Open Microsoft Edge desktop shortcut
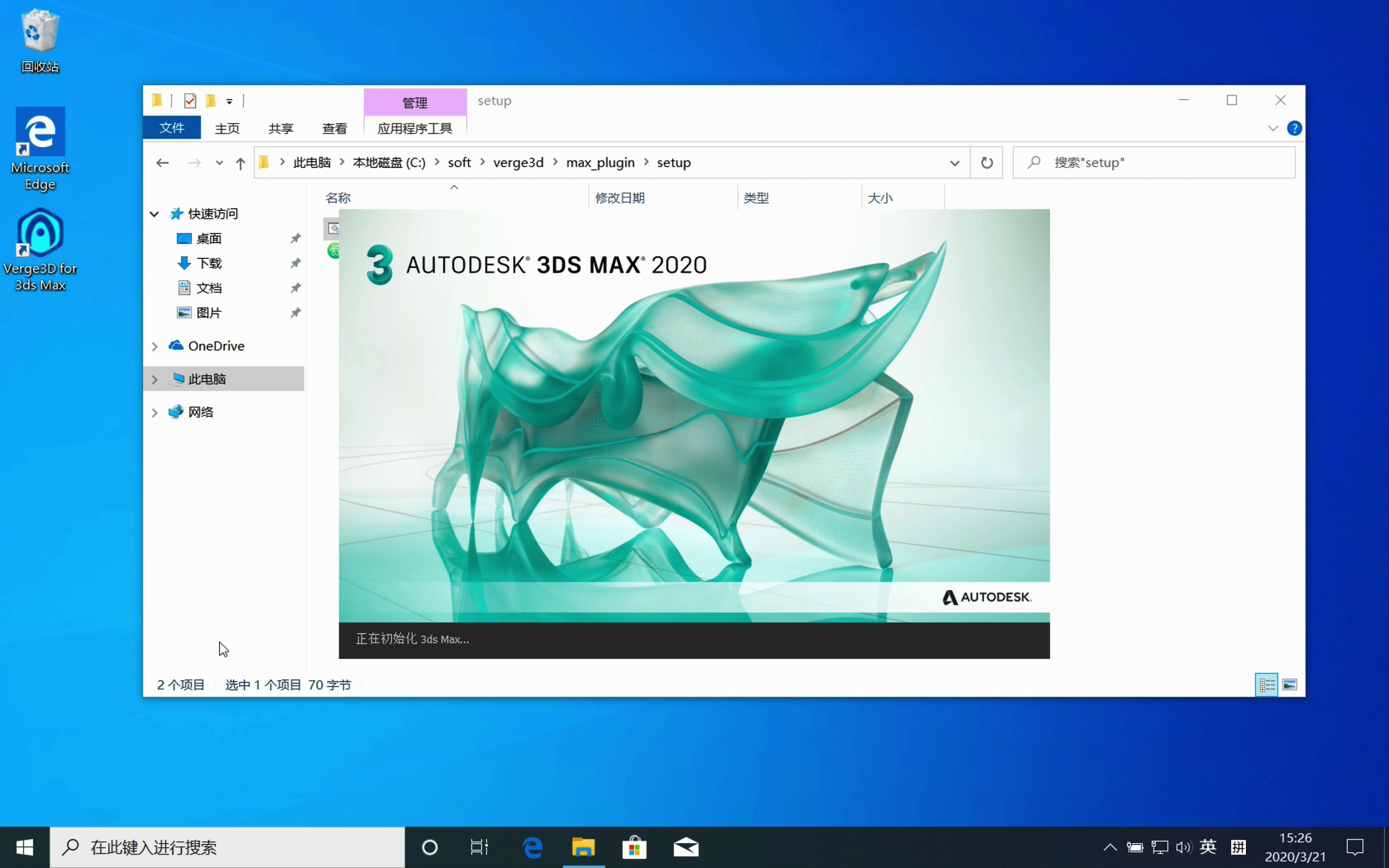The image size is (1389, 868). pyautogui.click(x=40, y=149)
